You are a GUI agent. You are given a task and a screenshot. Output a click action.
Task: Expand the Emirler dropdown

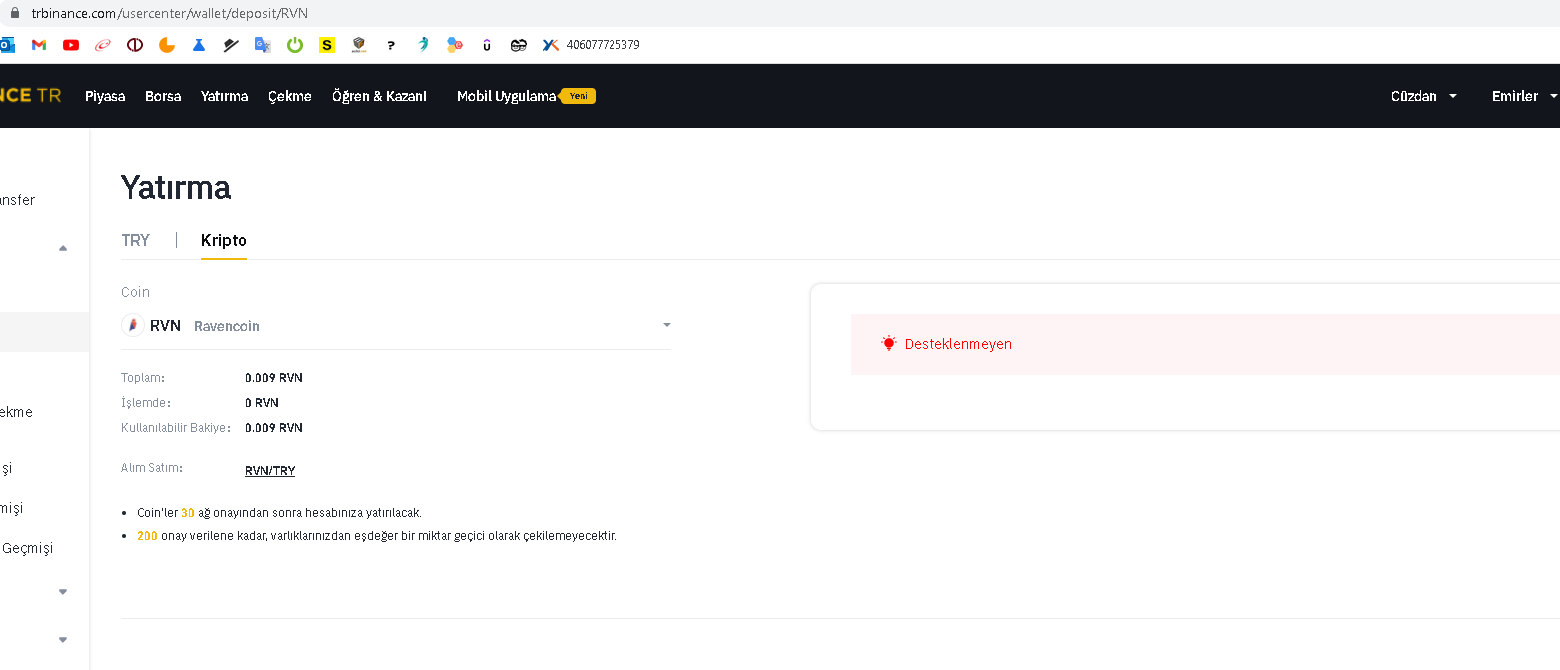click(1524, 96)
